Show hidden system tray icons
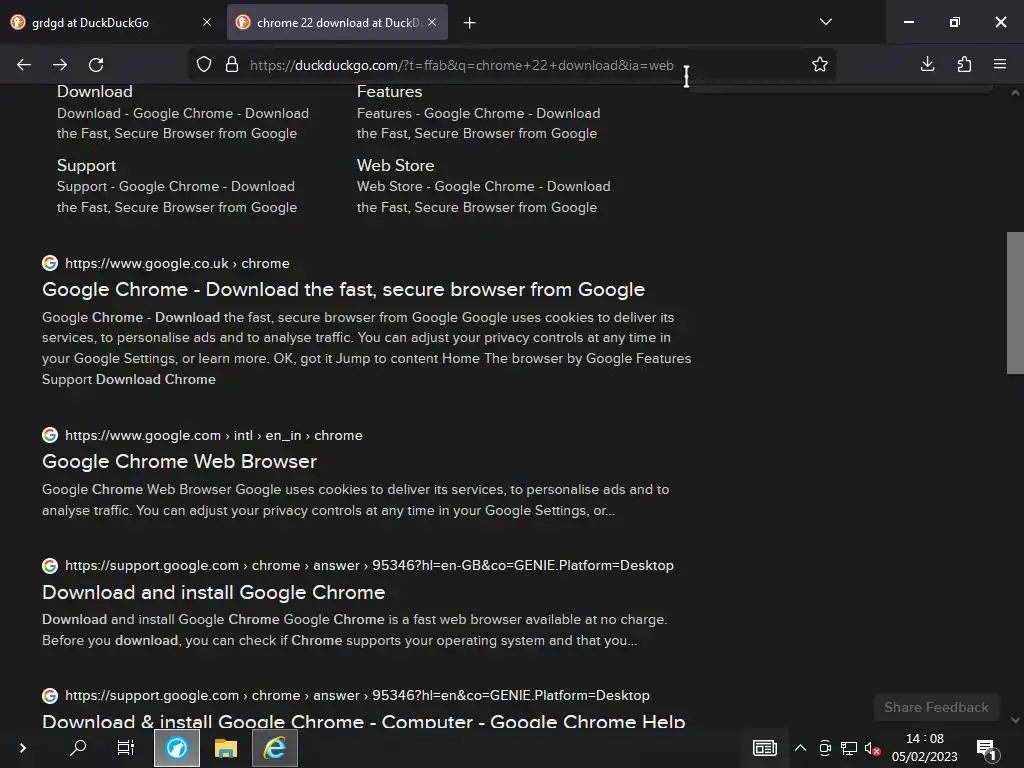Screen dimensions: 1024x768 tap(800, 748)
